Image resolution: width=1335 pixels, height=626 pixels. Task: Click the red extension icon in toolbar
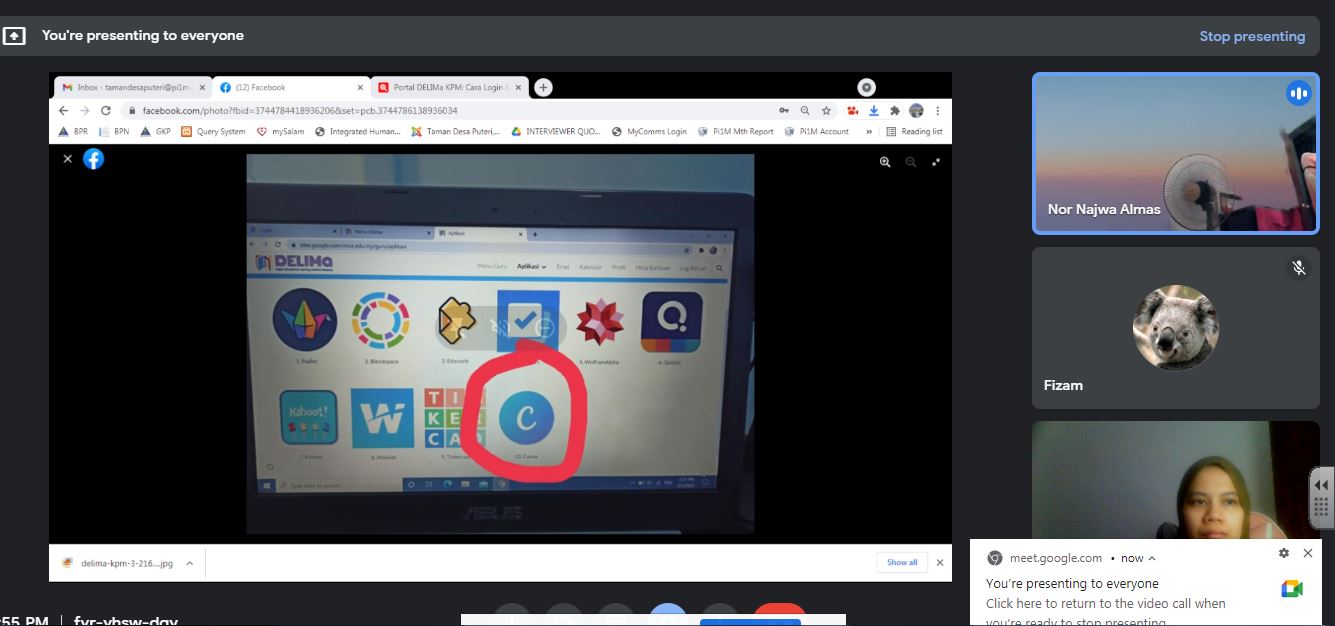coord(853,111)
